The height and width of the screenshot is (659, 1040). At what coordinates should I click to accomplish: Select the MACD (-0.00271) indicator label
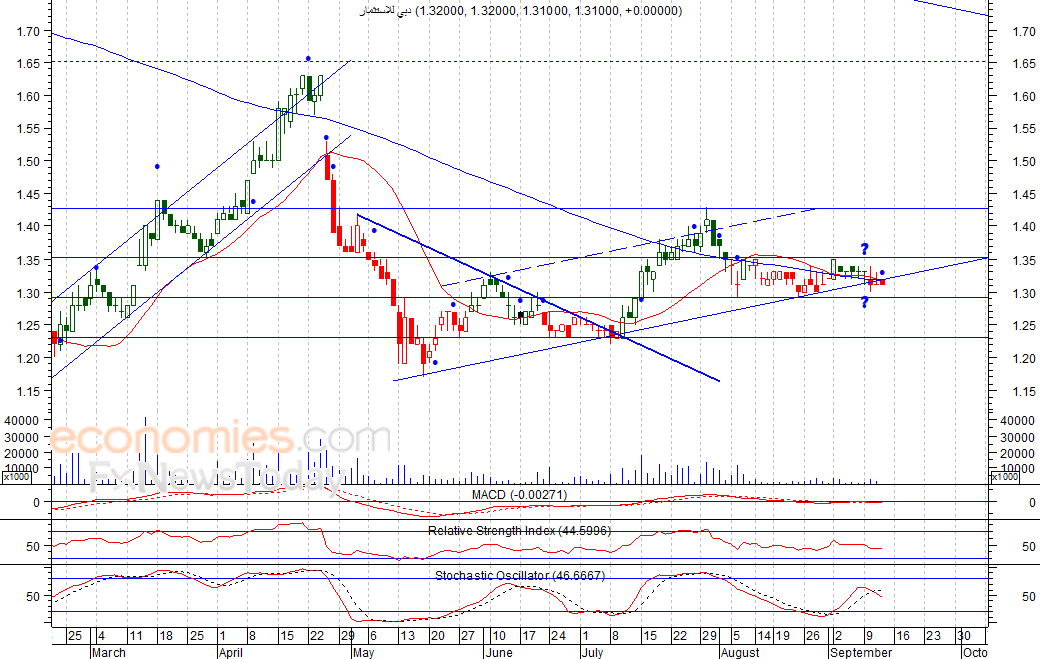click(519, 495)
